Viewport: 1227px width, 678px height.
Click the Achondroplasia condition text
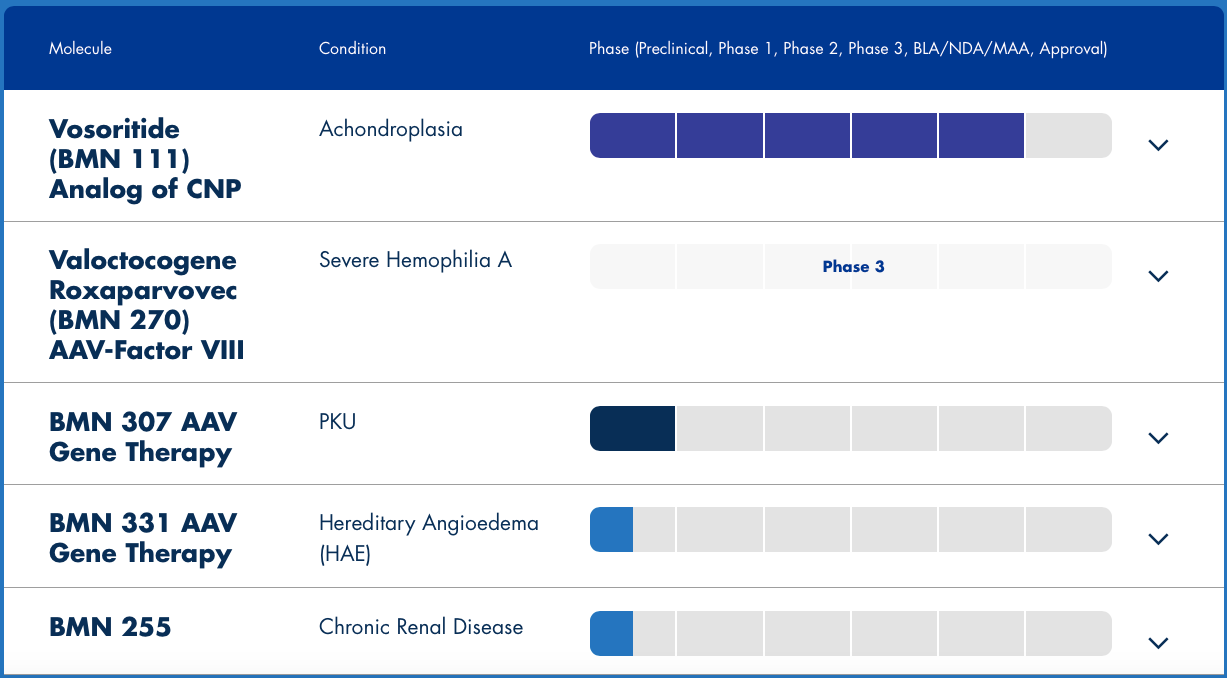pos(391,129)
